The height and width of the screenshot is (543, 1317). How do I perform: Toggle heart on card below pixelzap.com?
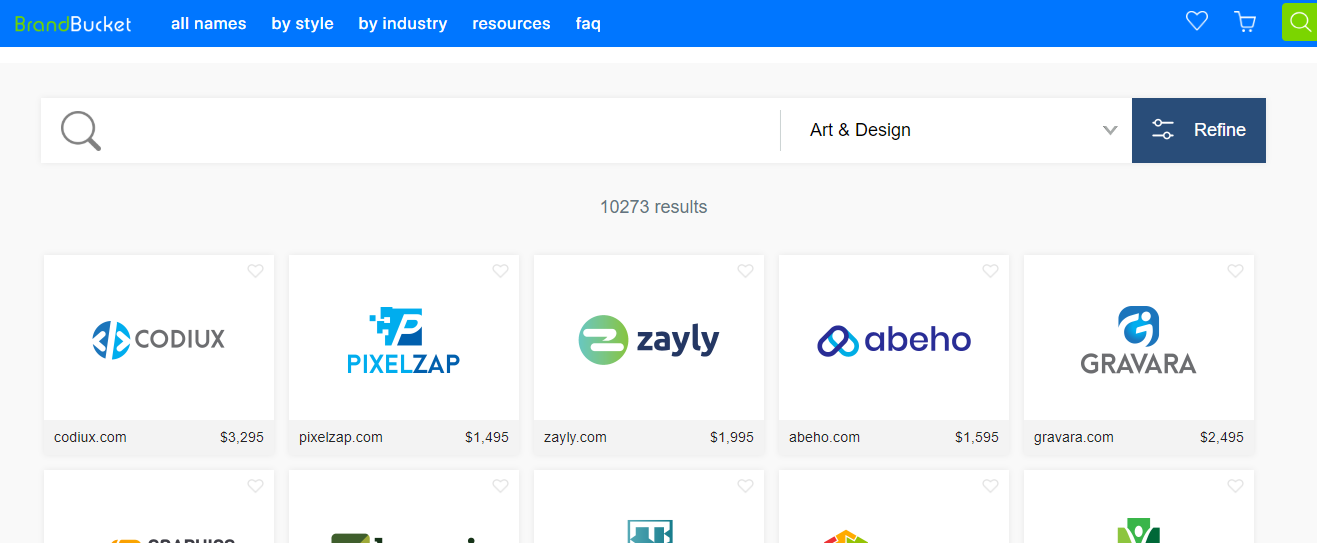(x=500, y=486)
